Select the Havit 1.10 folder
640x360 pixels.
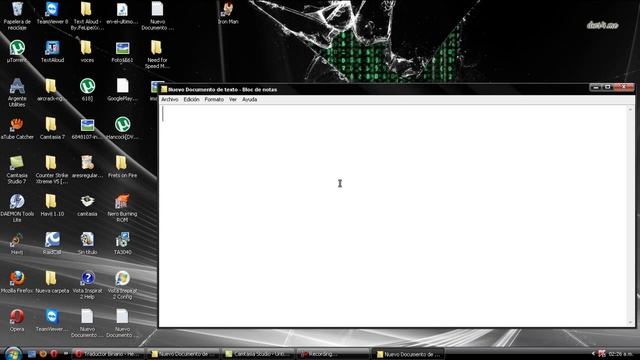(x=52, y=205)
